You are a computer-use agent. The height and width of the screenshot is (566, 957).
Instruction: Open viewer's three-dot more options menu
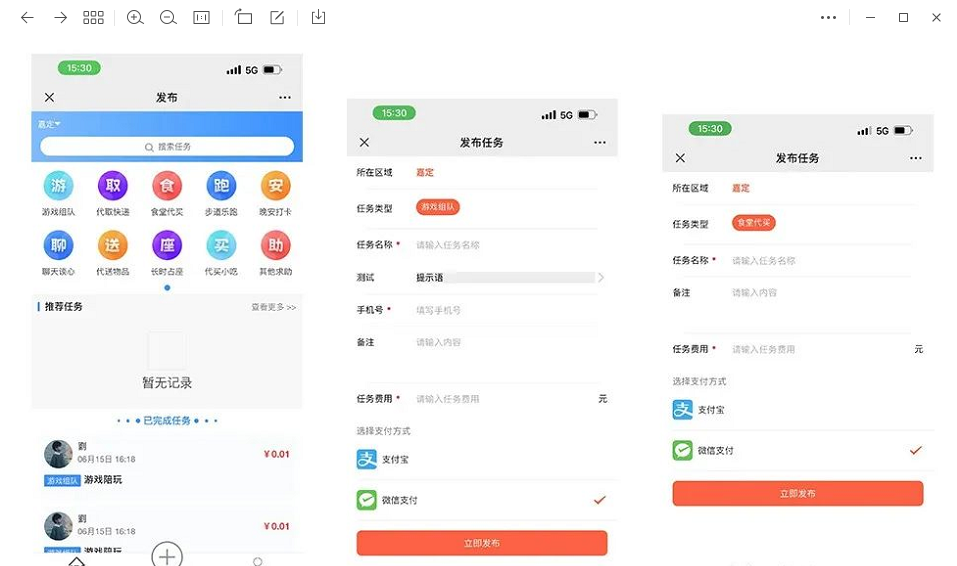[828, 18]
